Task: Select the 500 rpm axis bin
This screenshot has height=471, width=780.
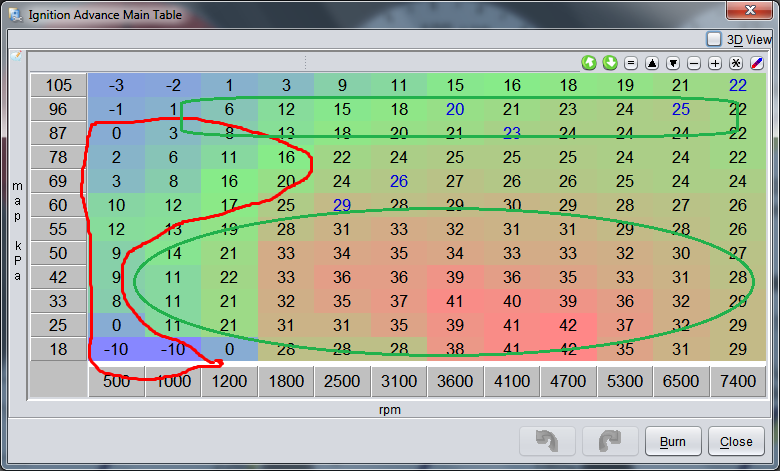Action: [116, 381]
